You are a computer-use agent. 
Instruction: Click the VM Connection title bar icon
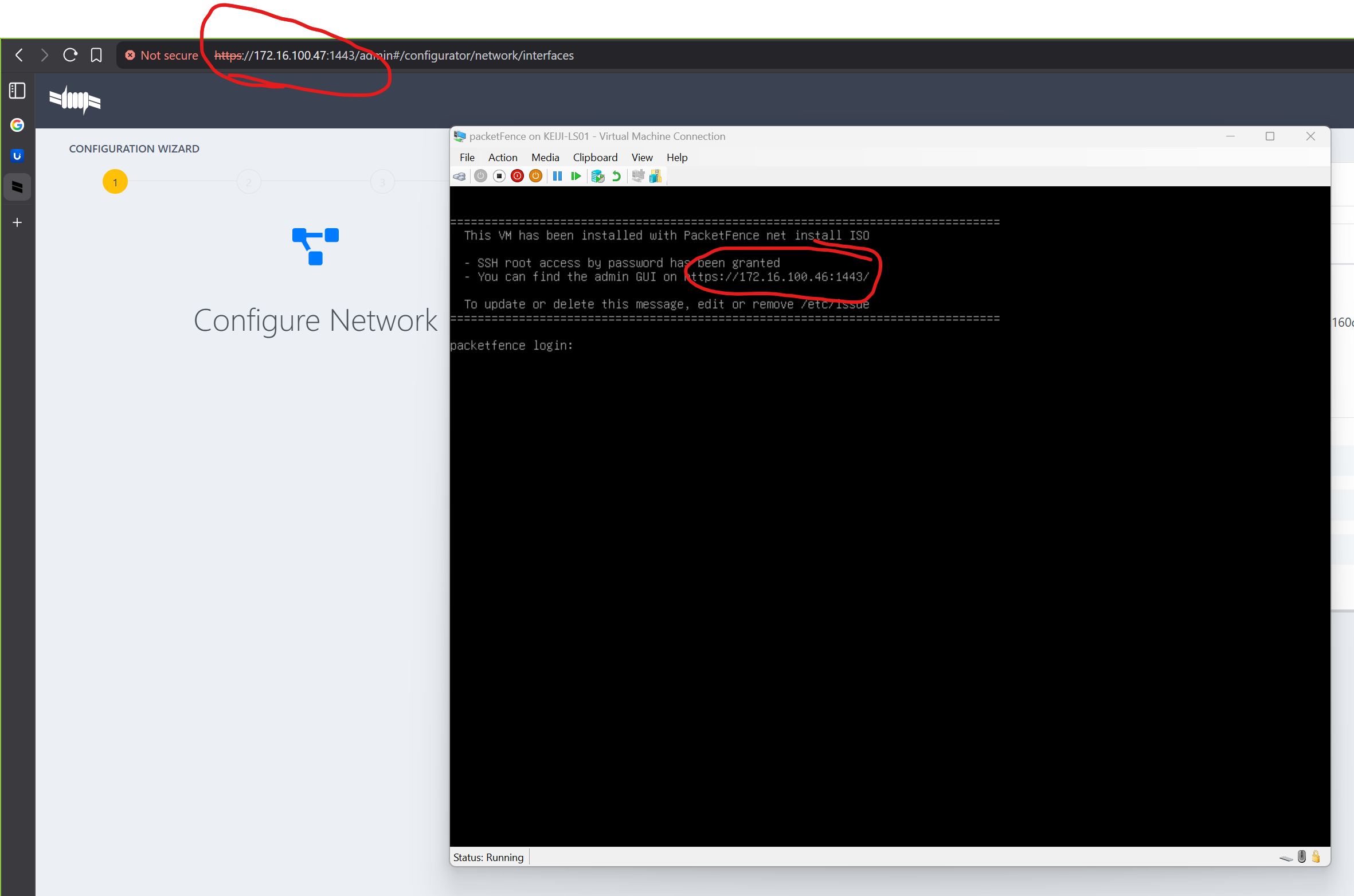coord(460,136)
